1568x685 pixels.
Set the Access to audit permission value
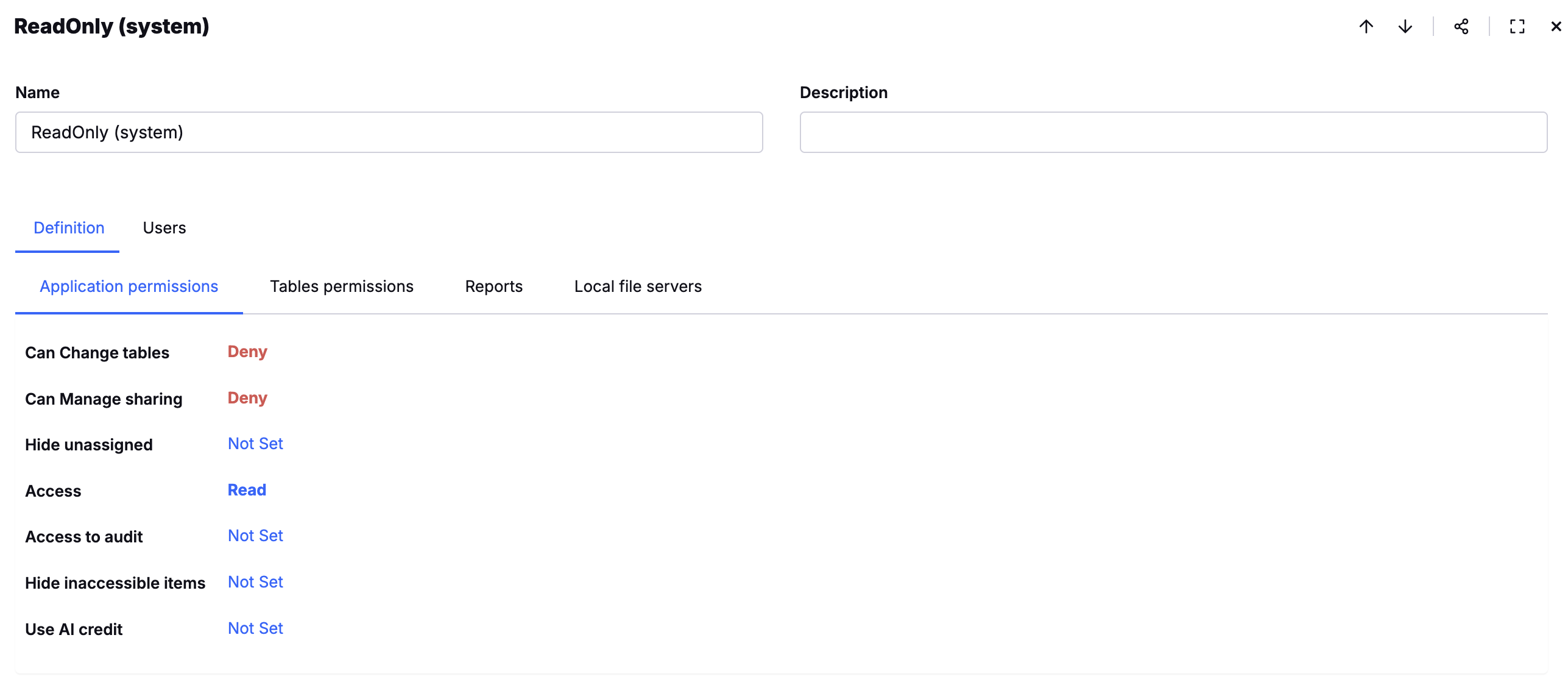pyautogui.click(x=255, y=536)
